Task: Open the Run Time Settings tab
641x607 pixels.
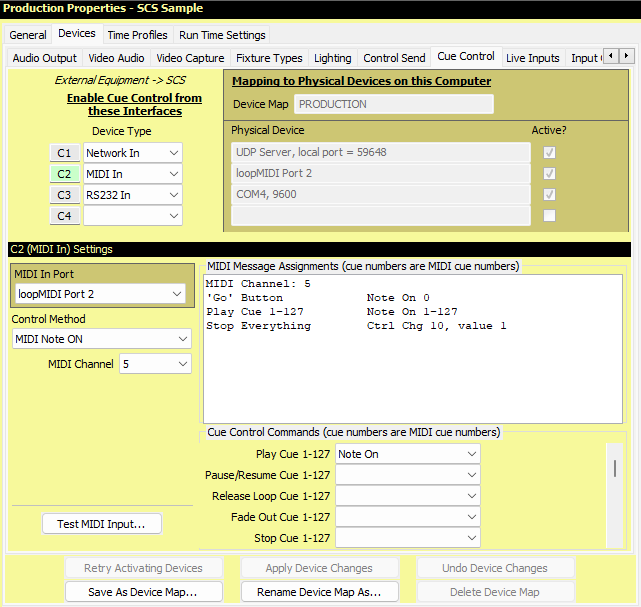Action: coord(222,35)
